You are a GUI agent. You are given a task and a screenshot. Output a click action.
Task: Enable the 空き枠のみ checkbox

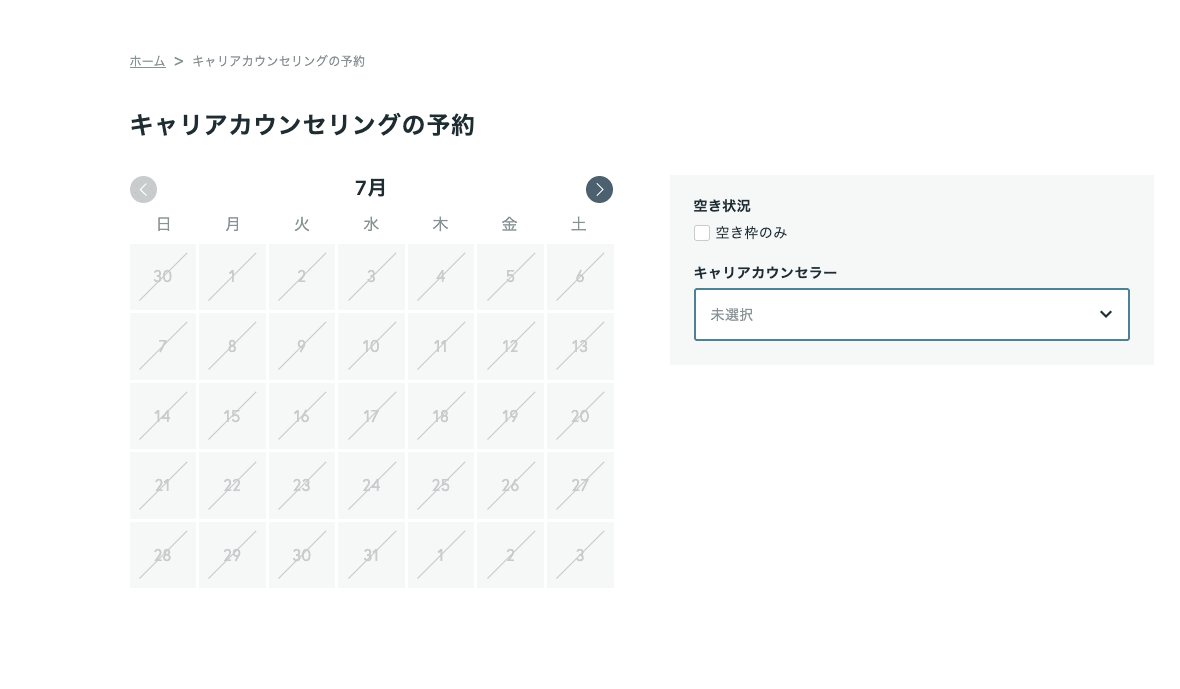702,233
